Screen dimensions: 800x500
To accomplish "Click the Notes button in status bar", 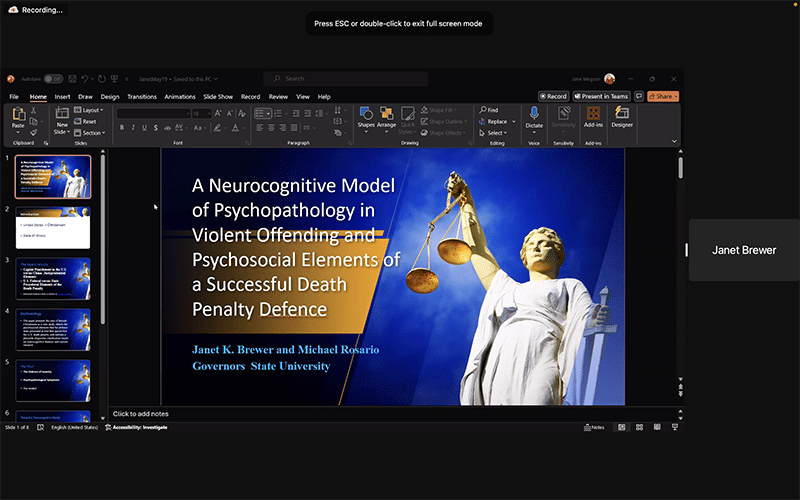I will (x=593, y=427).
